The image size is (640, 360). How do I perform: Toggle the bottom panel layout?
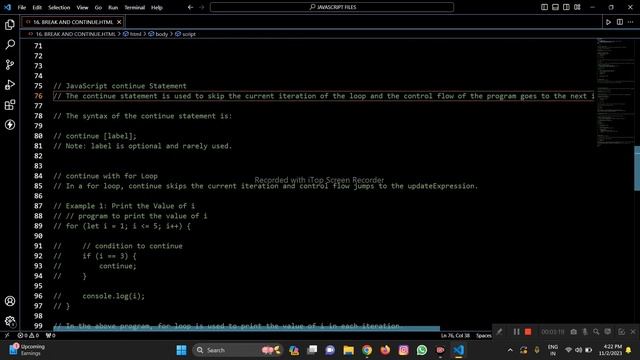coord(555,7)
